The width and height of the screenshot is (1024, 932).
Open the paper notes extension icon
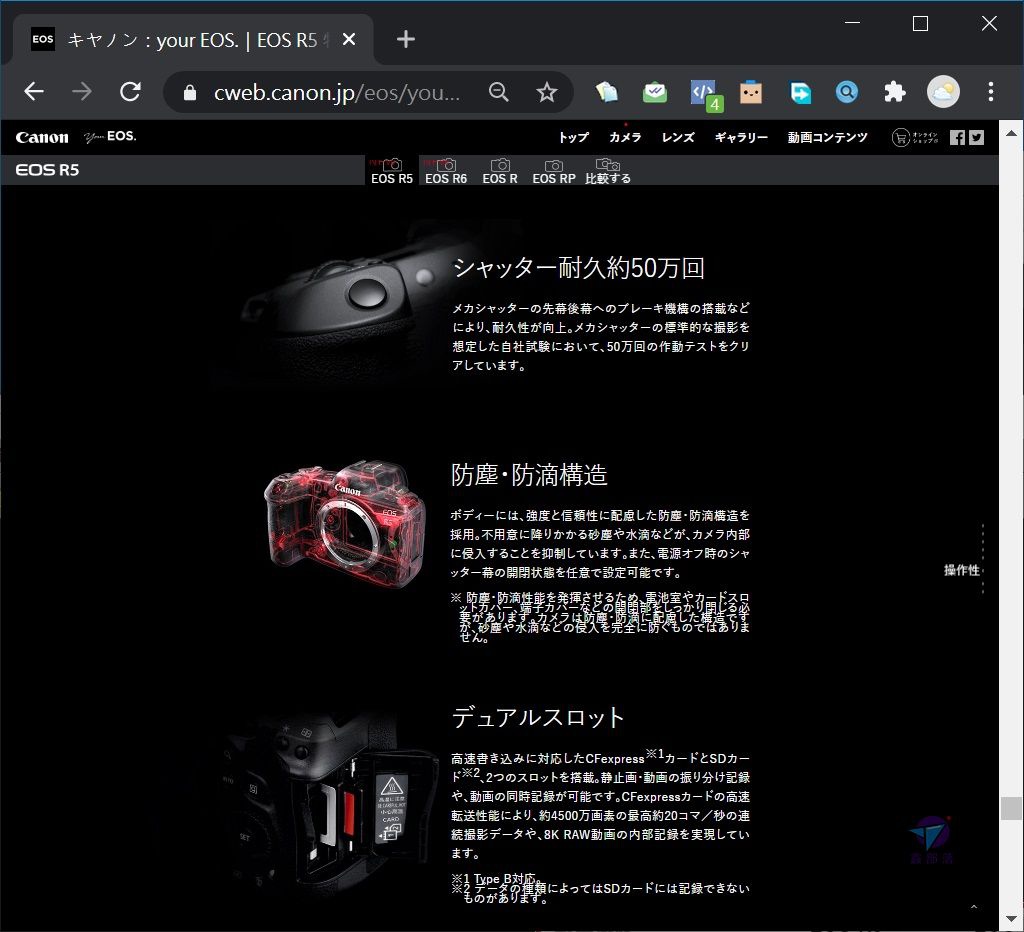607,92
